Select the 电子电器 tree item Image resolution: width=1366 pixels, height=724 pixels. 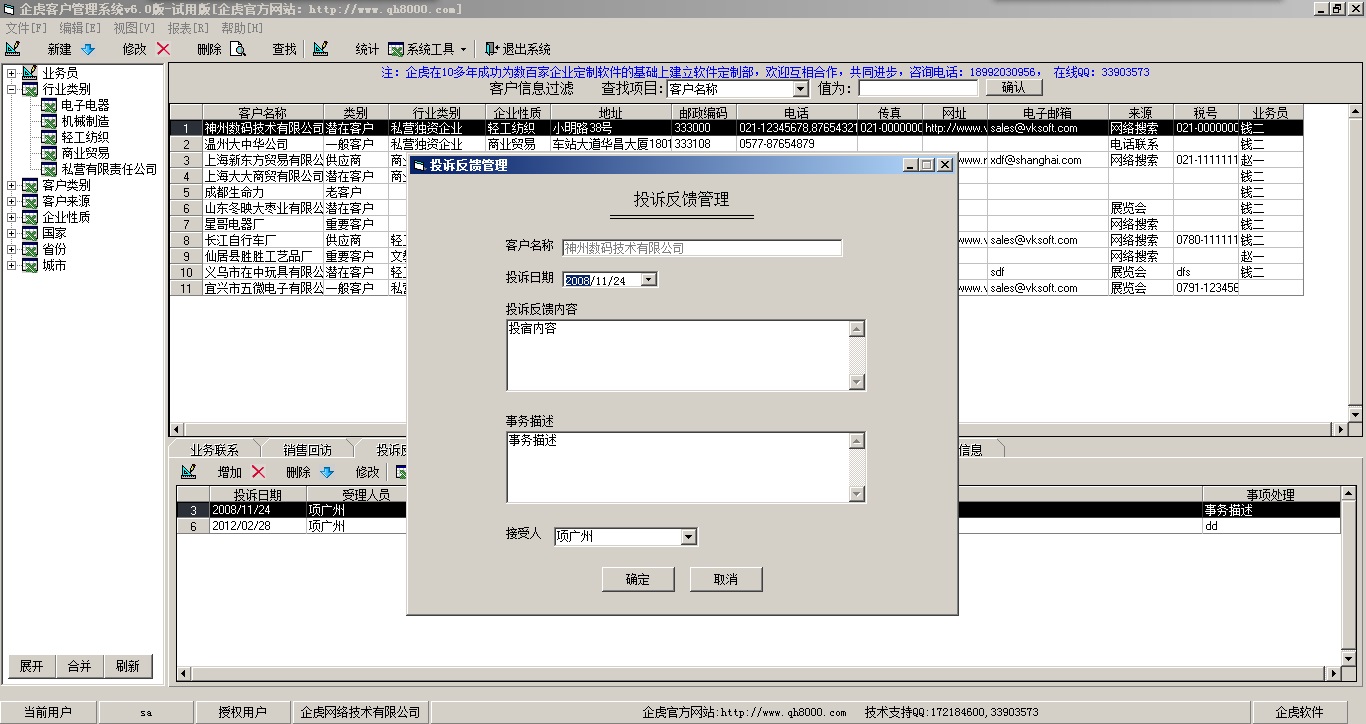pos(84,105)
